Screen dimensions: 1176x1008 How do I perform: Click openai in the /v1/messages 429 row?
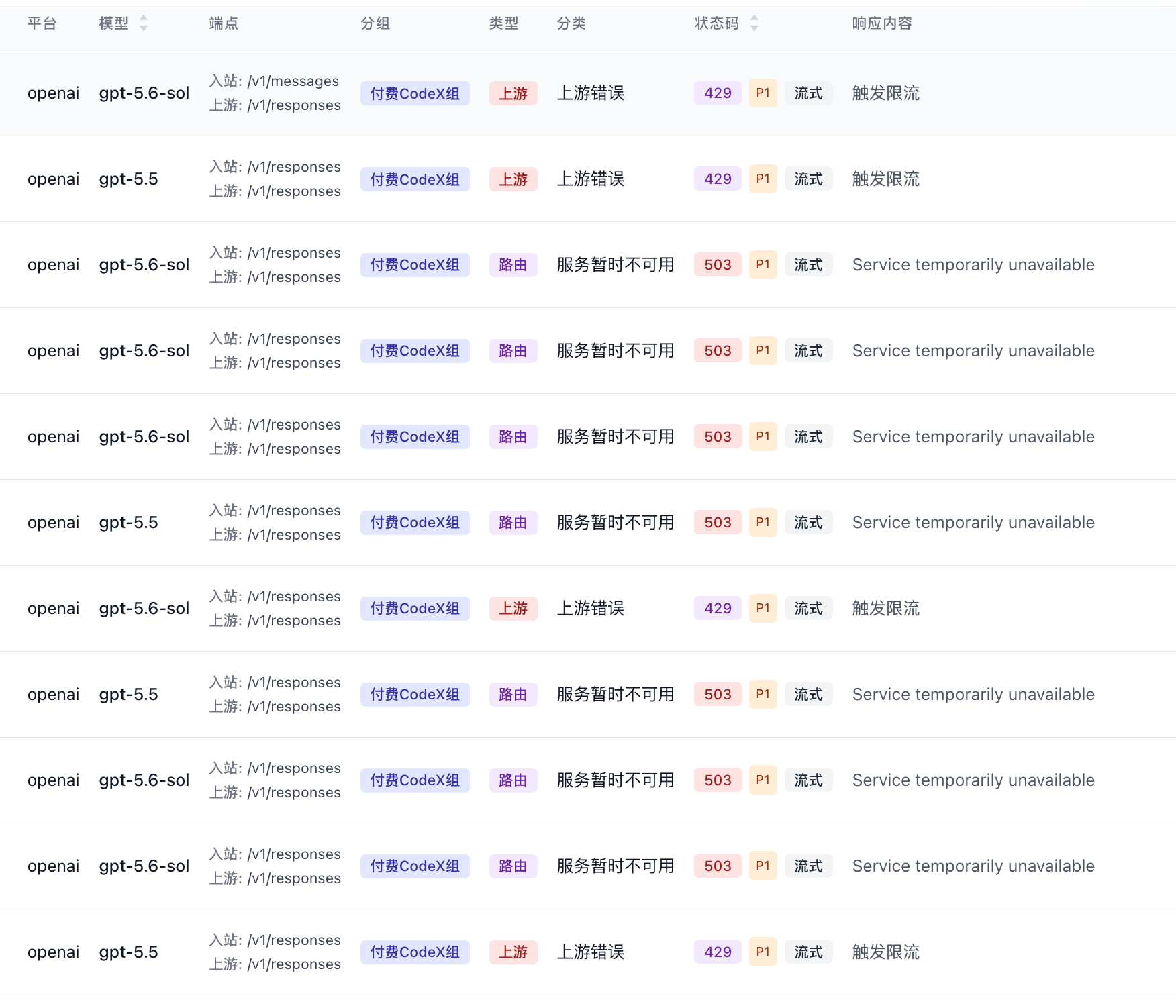[x=53, y=93]
